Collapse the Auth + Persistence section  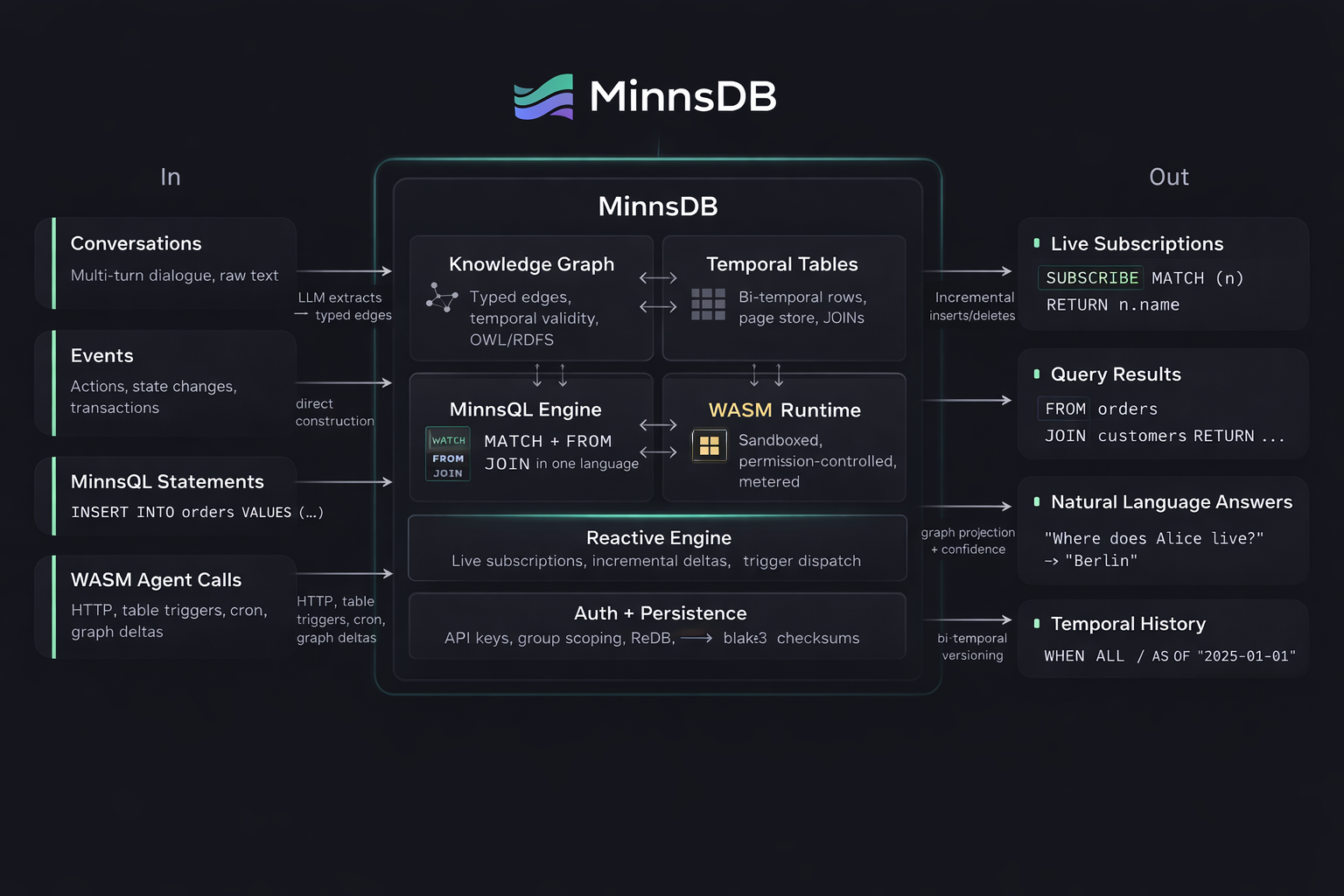coord(657,625)
